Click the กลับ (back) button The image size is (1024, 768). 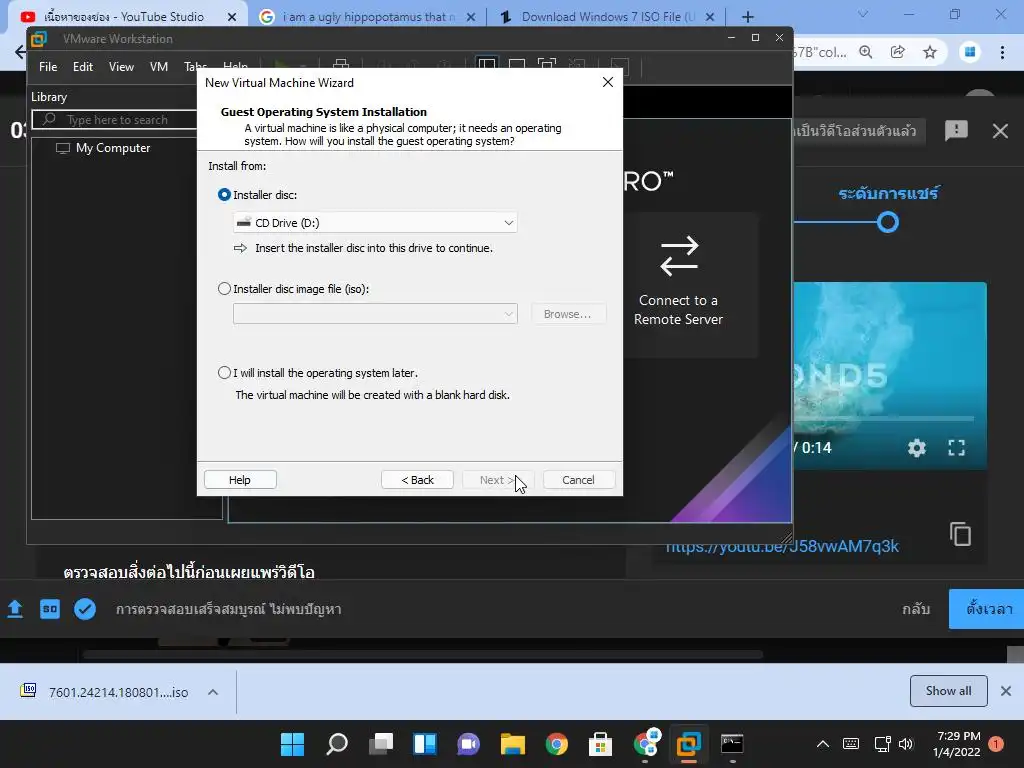916,609
